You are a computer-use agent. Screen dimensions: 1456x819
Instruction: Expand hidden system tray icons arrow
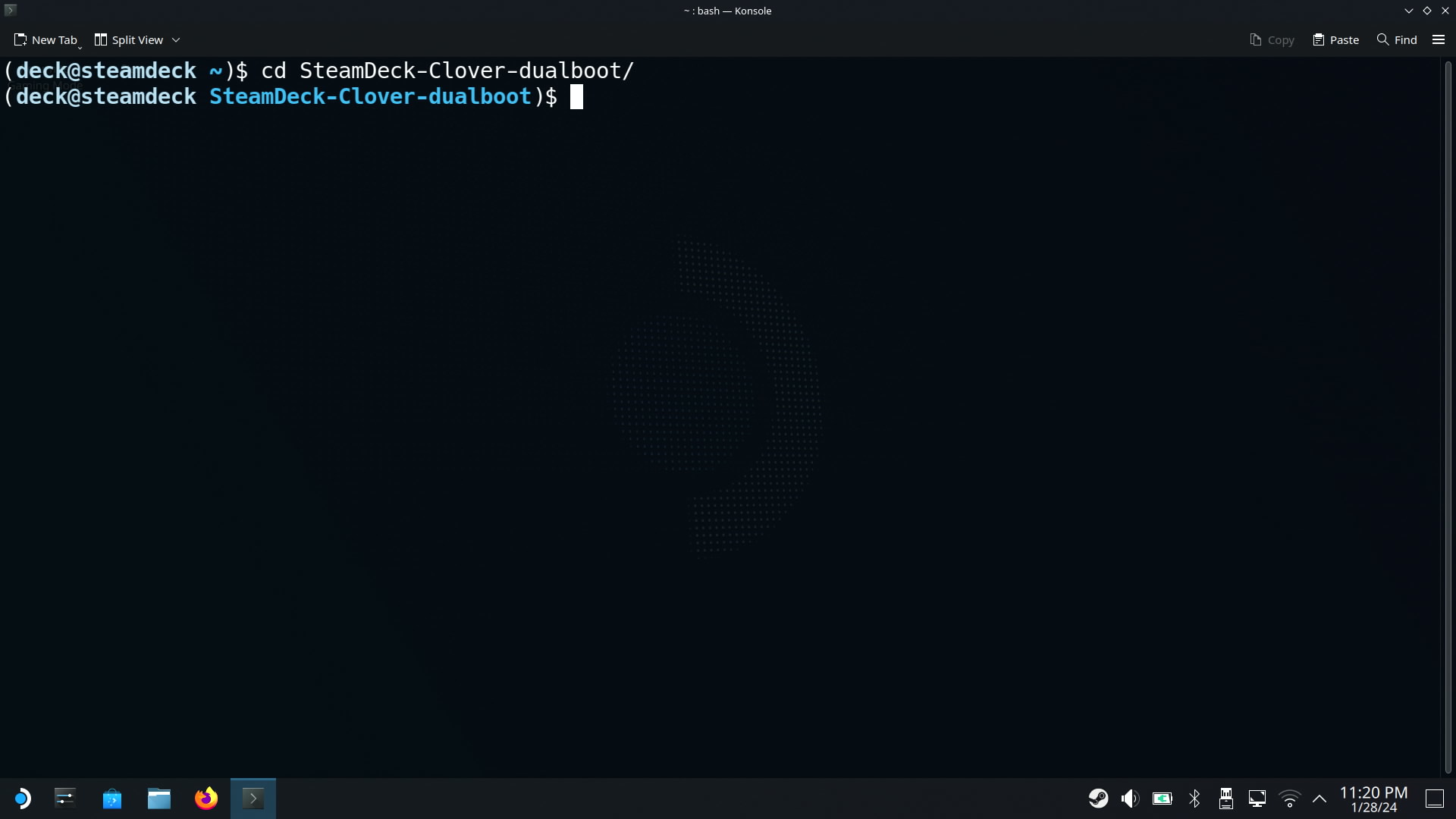pyautogui.click(x=1319, y=799)
